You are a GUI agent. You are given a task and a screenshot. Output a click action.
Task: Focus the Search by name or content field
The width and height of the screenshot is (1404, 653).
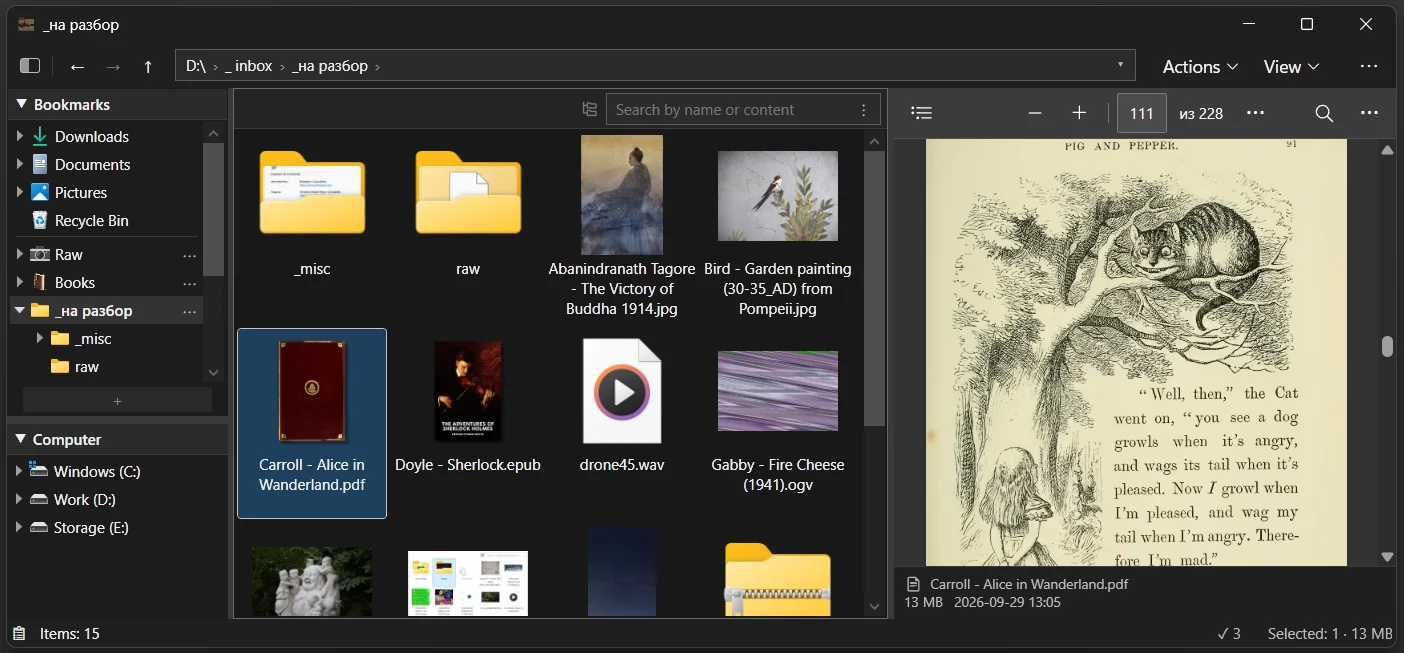tap(732, 110)
